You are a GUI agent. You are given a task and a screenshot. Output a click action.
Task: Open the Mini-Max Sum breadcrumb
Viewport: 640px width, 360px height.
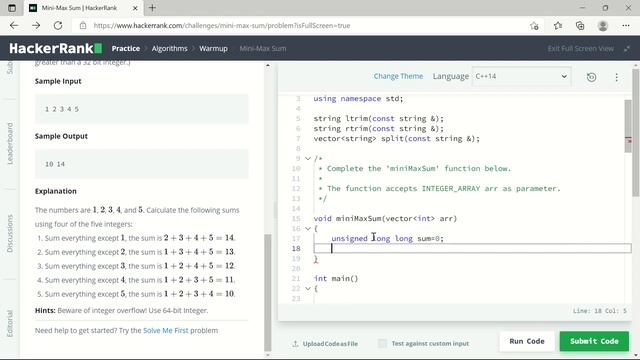[x=263, y=48]
